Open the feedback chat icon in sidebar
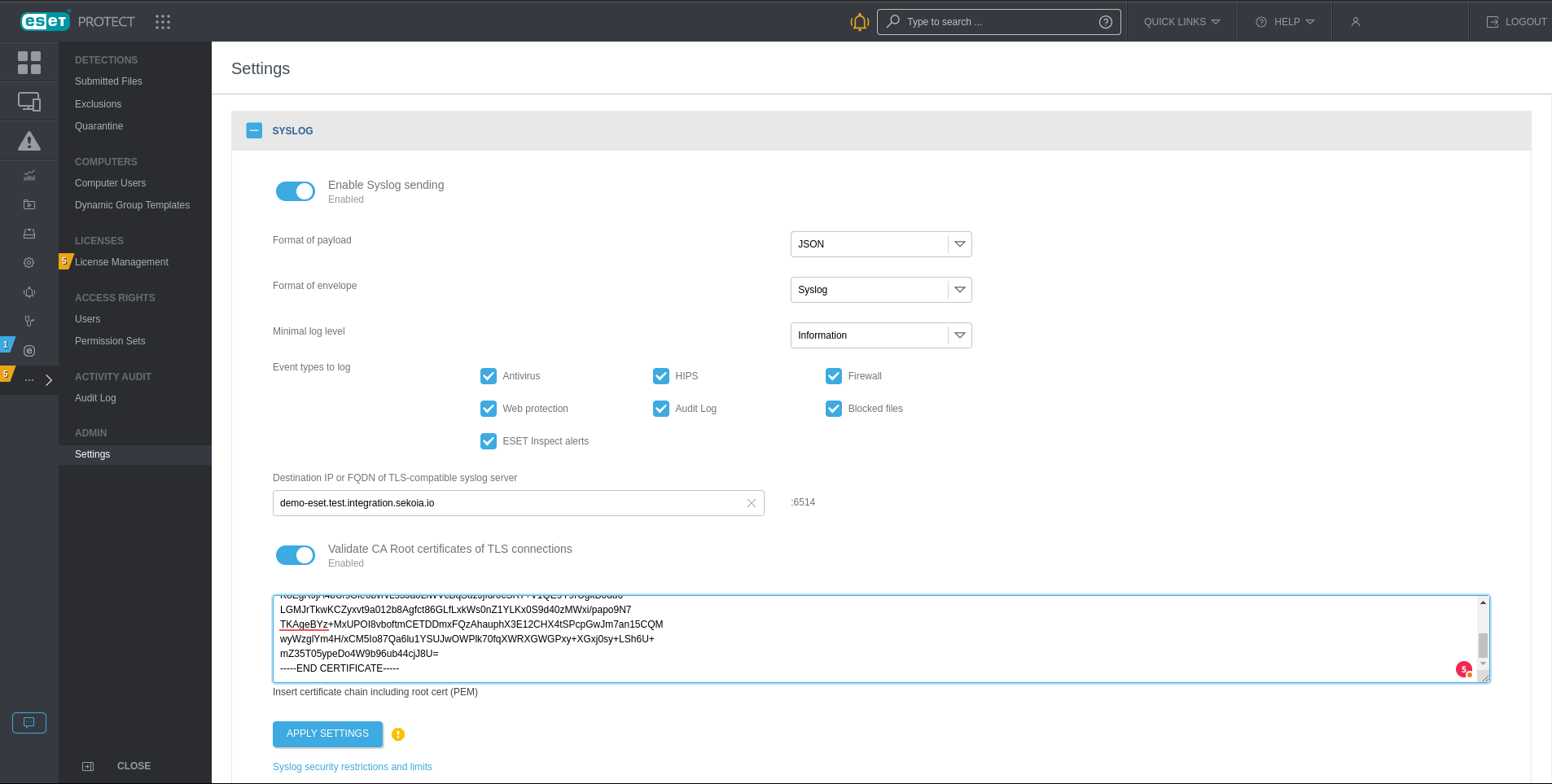 coord(29,723)
